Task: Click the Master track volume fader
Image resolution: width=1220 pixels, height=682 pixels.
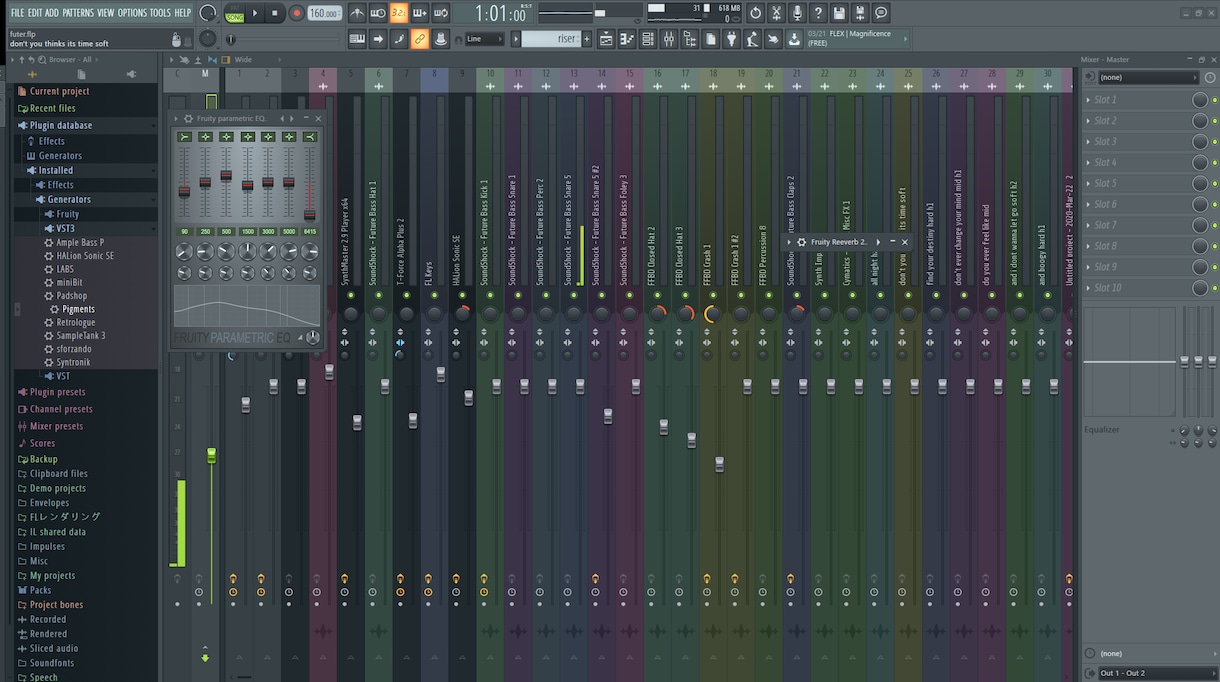Action: click(211, 455)
